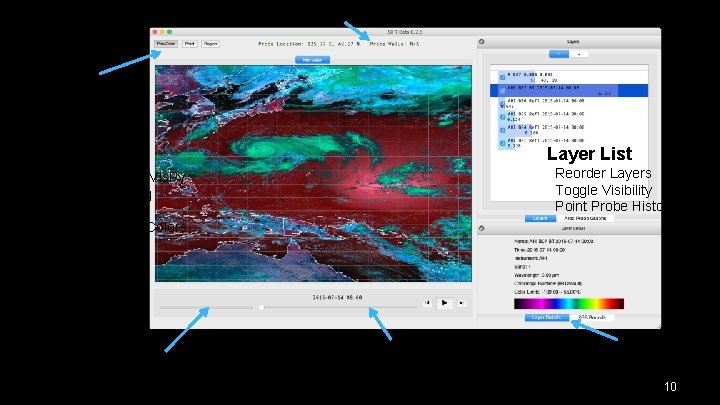Click the Probe Location readout text

[309, 44]
